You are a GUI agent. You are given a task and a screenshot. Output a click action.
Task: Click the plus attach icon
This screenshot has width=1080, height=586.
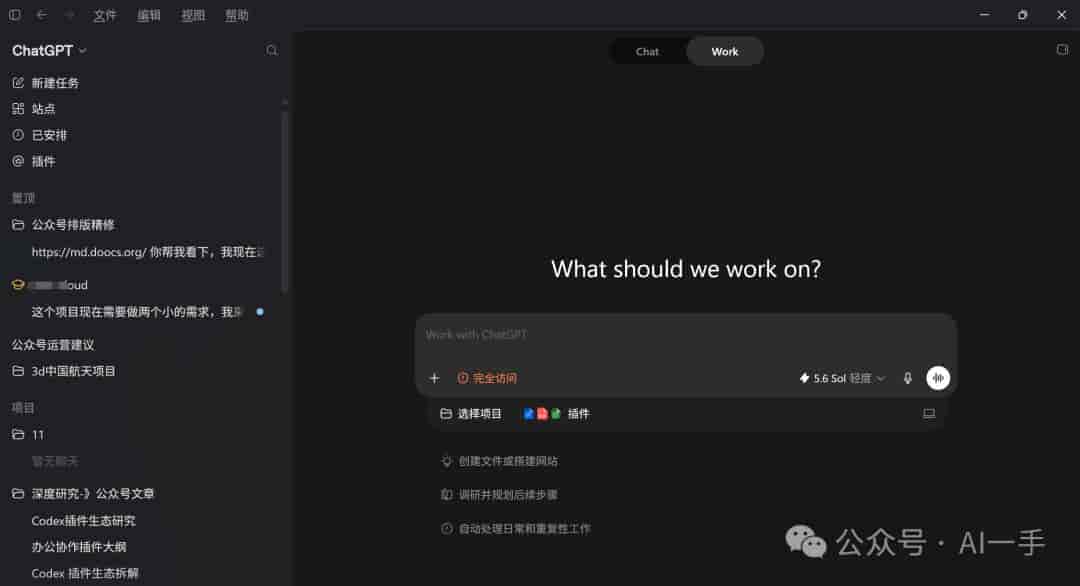point(434,378)
